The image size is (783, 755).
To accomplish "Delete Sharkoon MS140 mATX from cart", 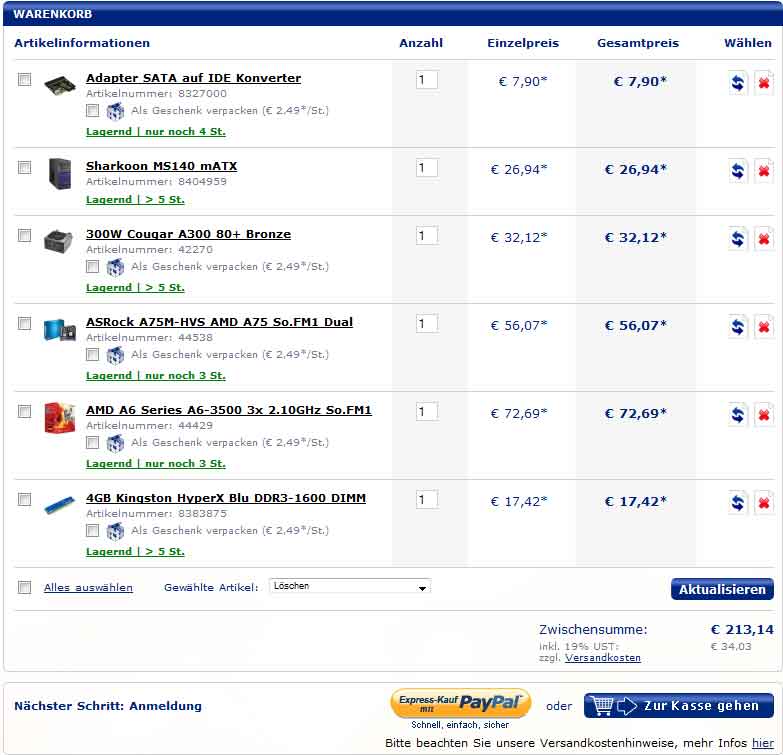I will [x=764, y=171].
